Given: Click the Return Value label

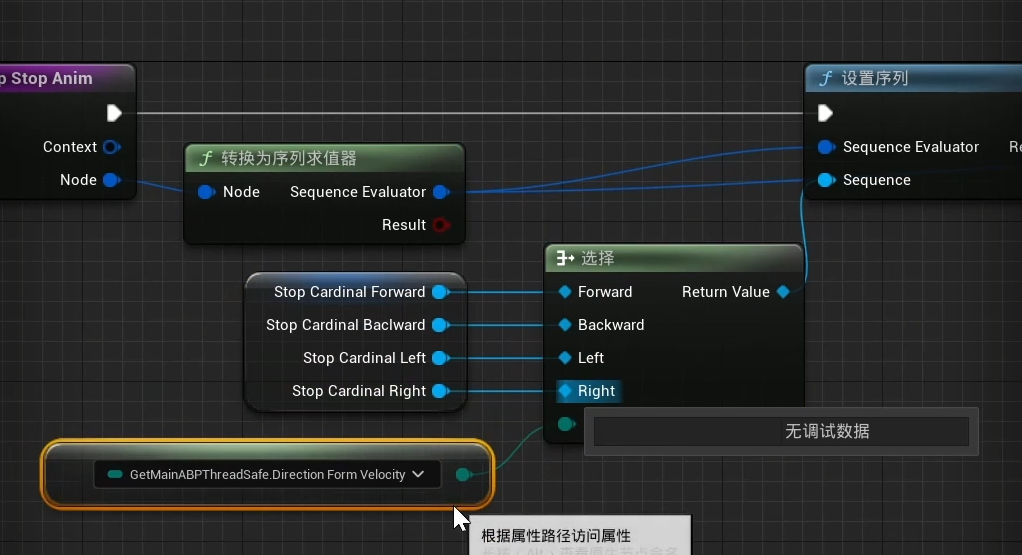Looking at the screenshot, I should [725, 292].
